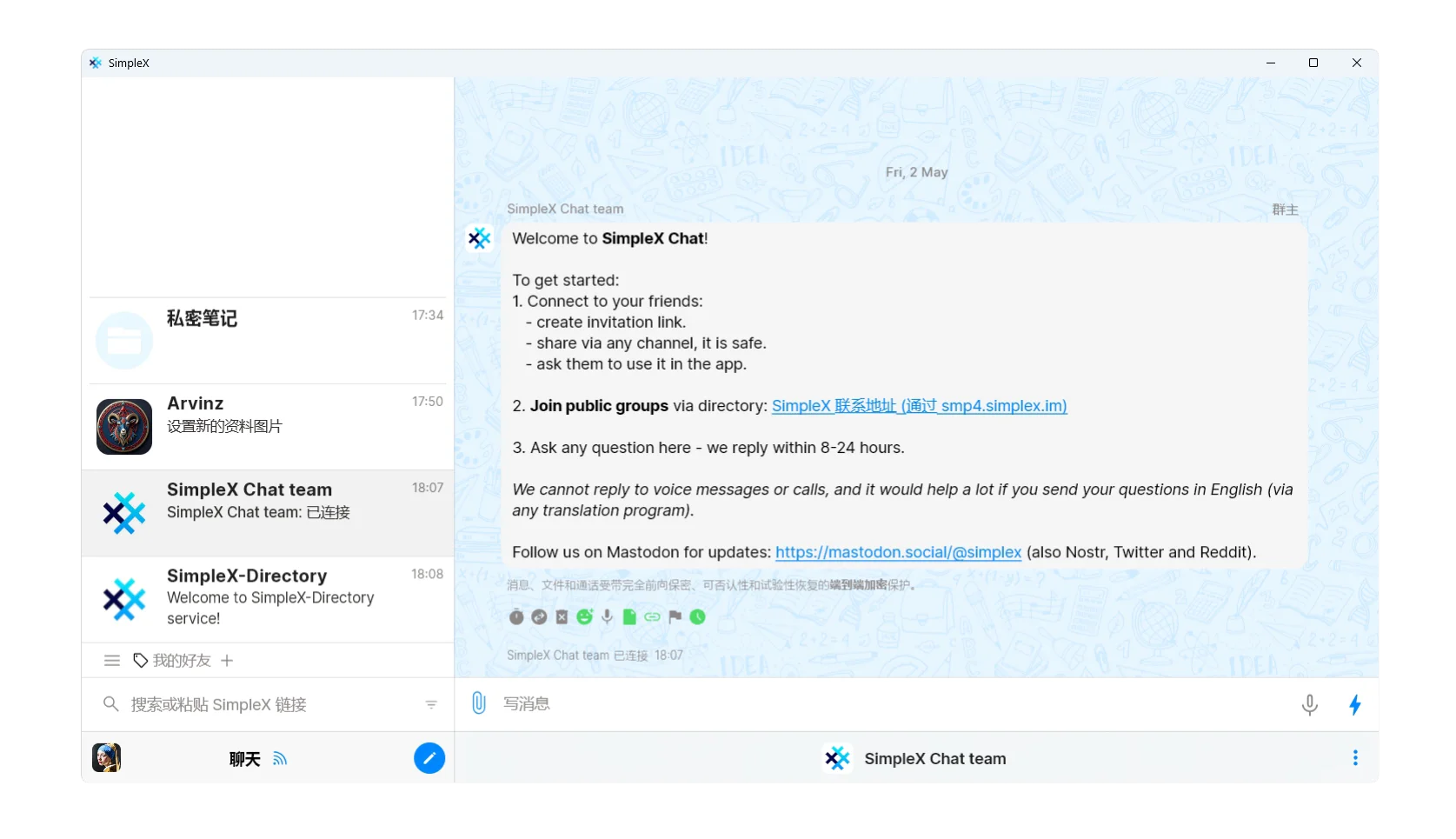Screen dimensions: 1456x839
Task: Click sender avatar beside the welcome message
Action: [479, 238]
